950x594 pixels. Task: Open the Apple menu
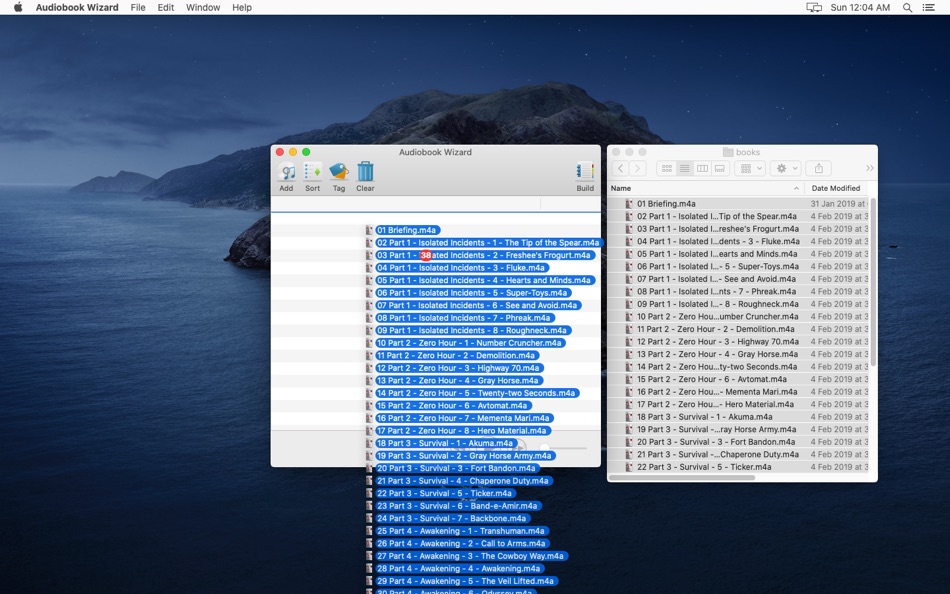(x=18, y=7)
